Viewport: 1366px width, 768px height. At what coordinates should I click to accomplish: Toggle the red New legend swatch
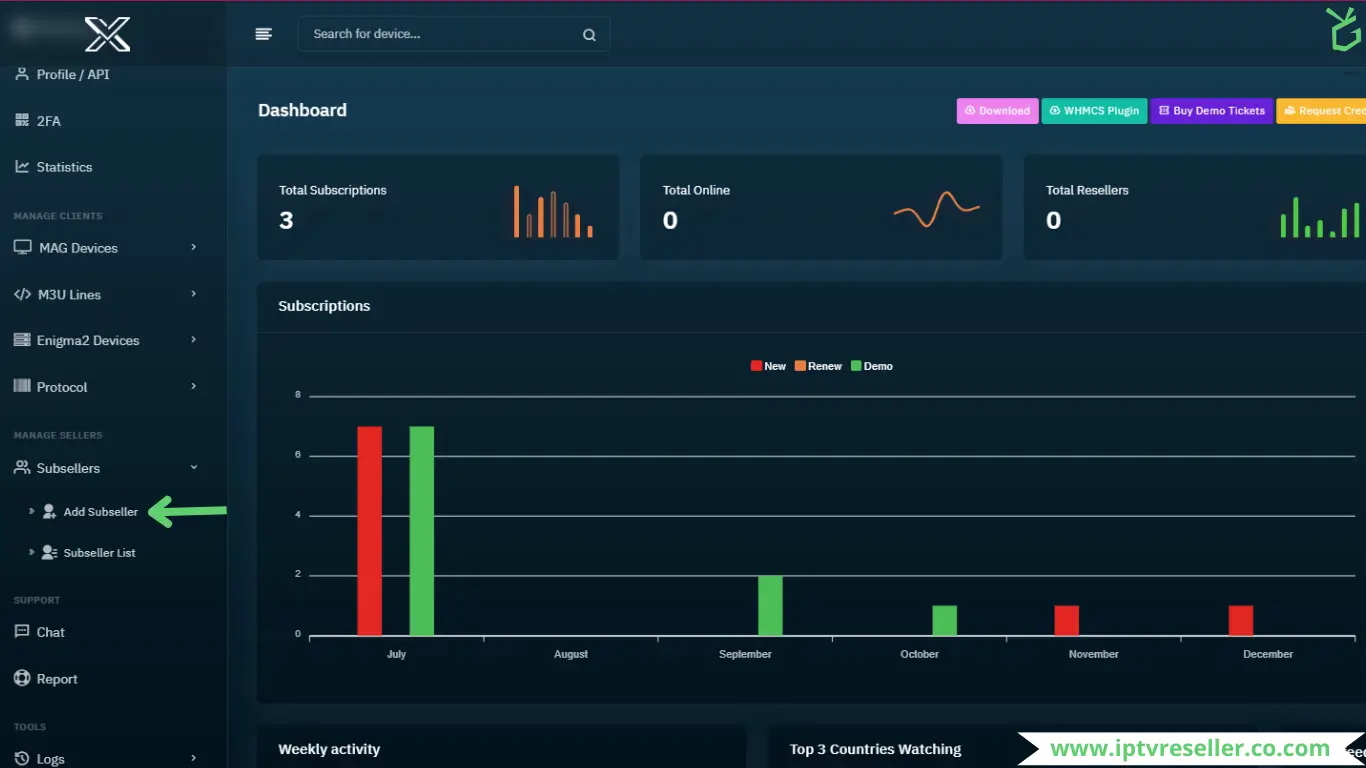(x=756, y=366)
